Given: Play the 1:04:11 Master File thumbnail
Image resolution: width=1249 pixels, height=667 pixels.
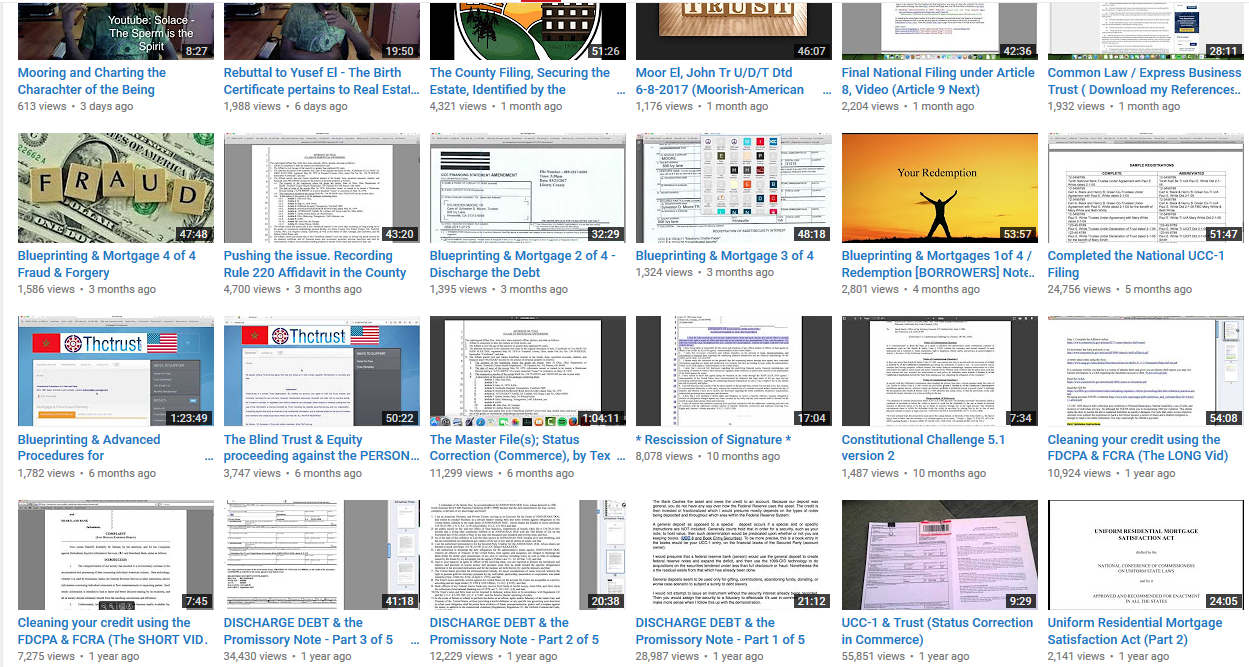Looking at the screenshot, I should 528,372.
